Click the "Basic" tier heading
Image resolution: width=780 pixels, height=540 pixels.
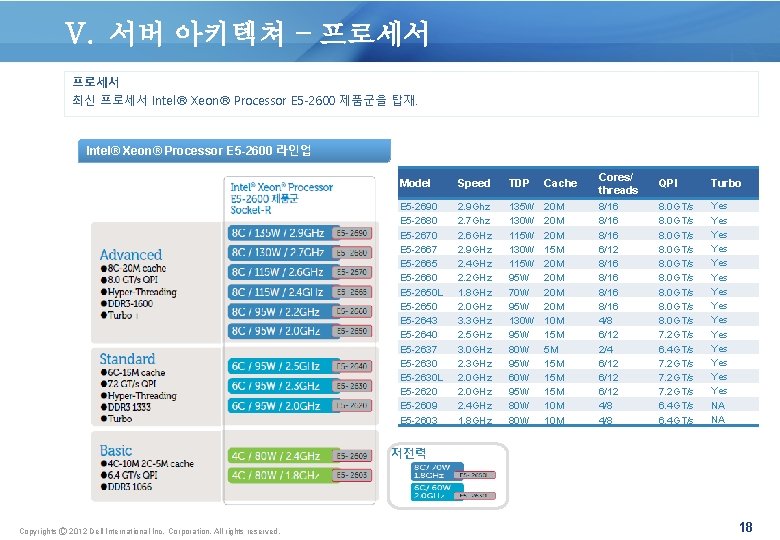(115, 450)
